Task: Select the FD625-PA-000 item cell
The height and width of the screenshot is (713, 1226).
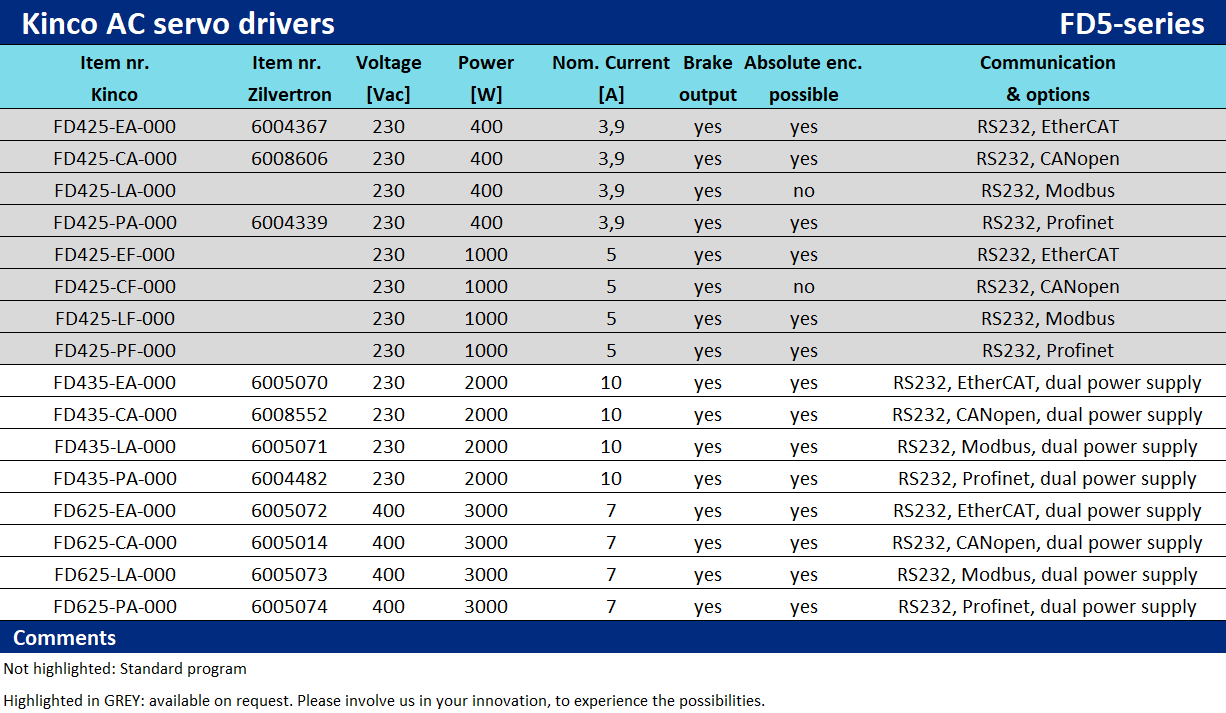Action: pos(115,607)
